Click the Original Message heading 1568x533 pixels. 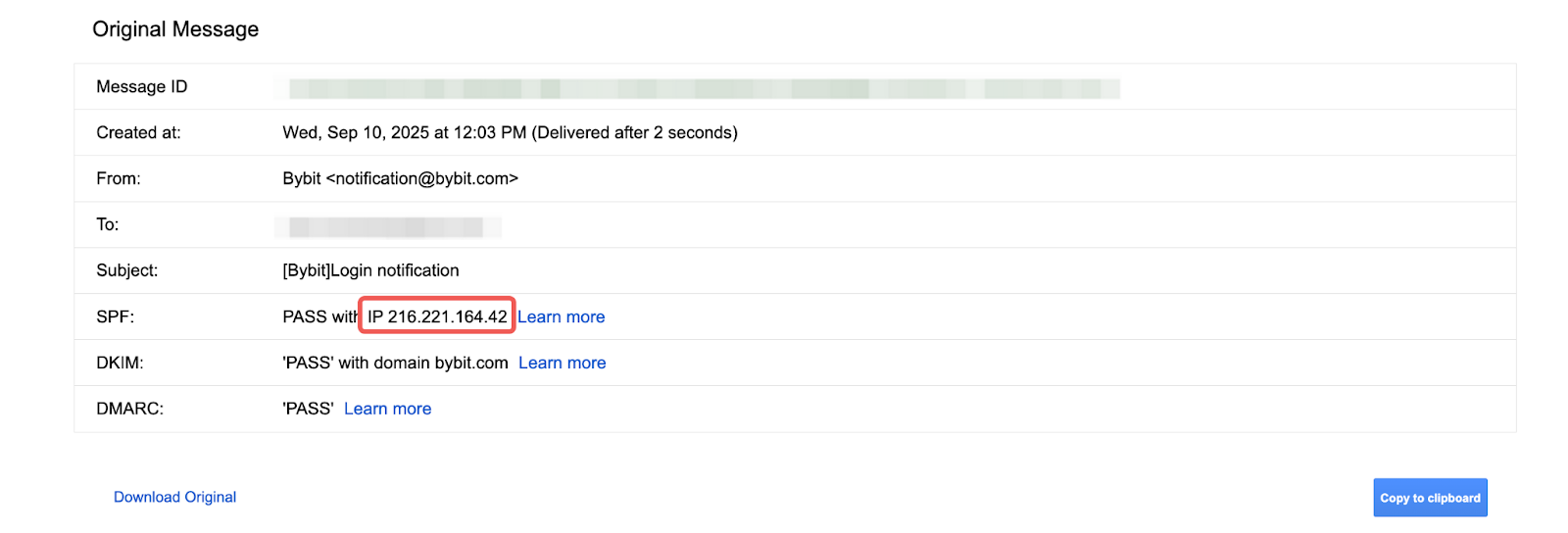[175, 29]
